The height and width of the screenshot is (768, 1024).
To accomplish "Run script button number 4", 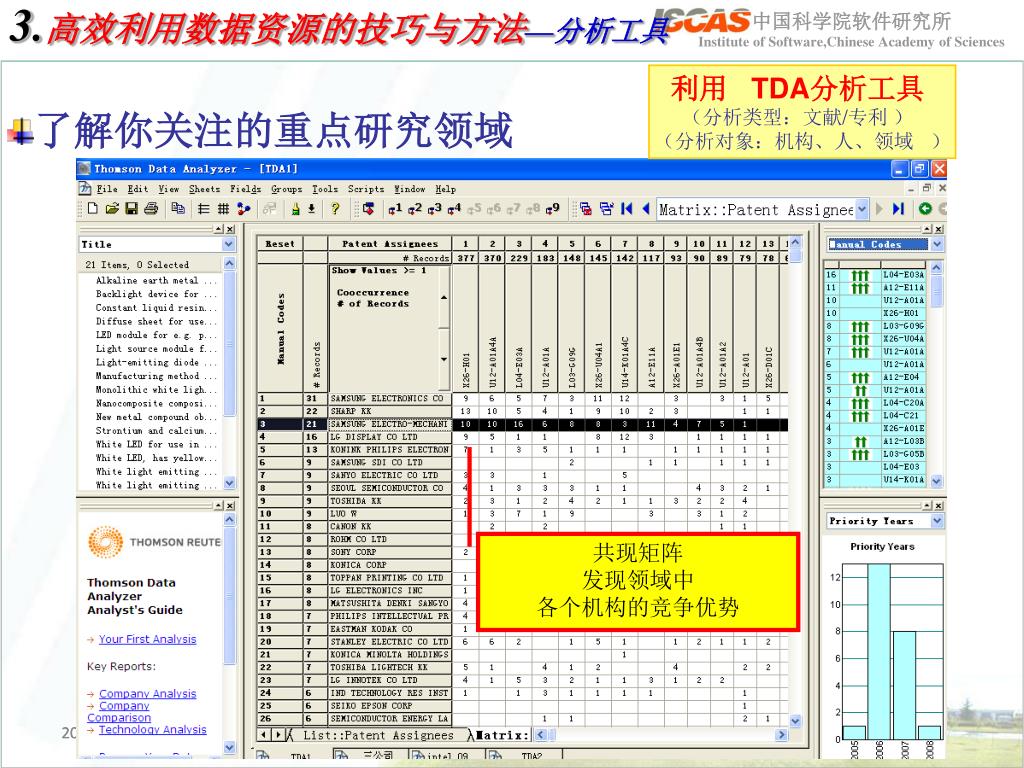I will 454,208.
